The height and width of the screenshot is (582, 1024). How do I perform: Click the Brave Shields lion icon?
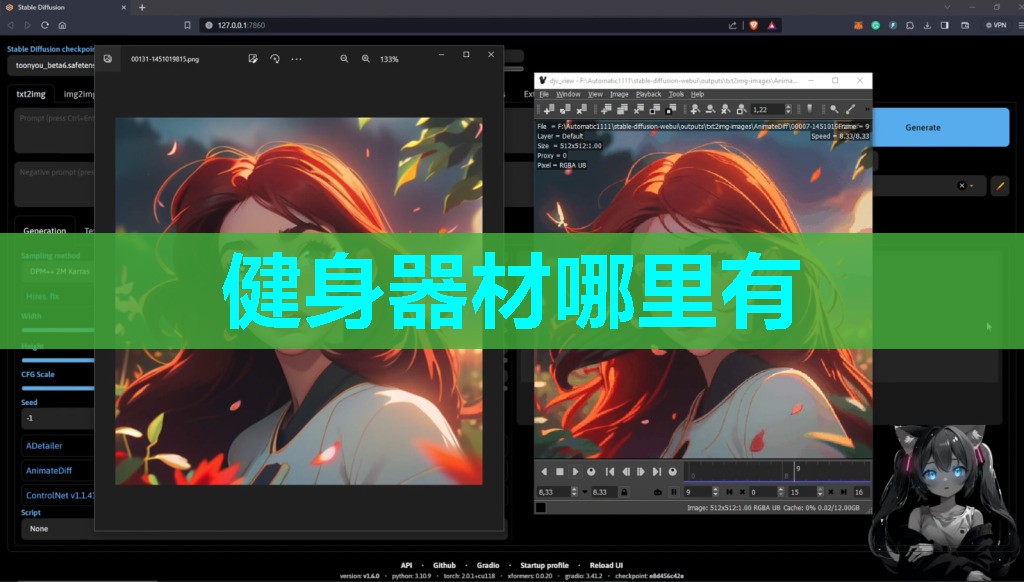coord(754,25)
